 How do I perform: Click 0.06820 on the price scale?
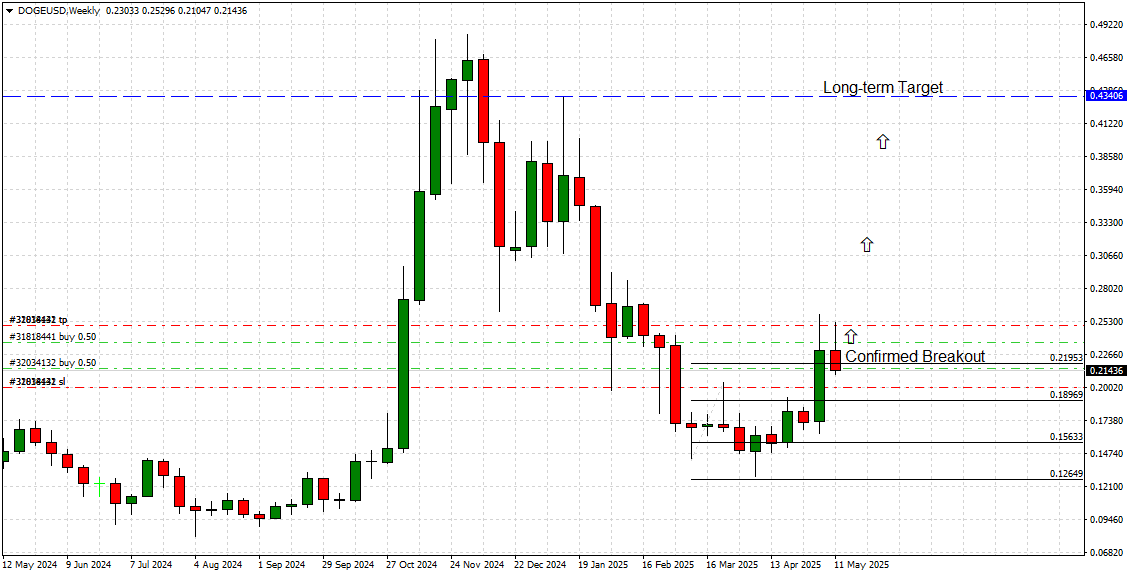(x=1108, y=553)
